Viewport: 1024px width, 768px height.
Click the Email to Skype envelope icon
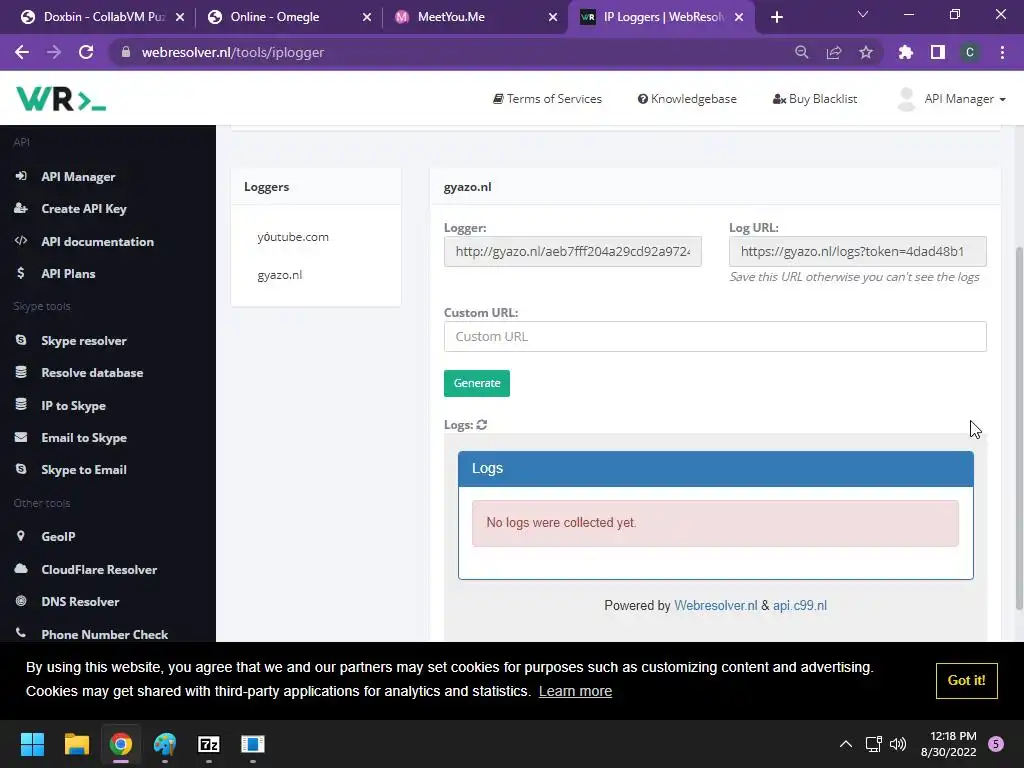click(21, 437)
